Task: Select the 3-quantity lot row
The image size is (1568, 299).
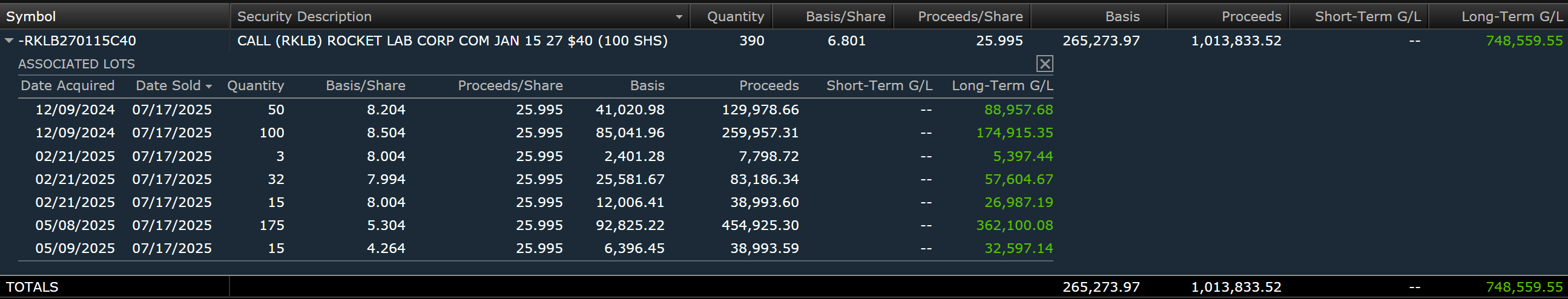Action: (536, 156)
